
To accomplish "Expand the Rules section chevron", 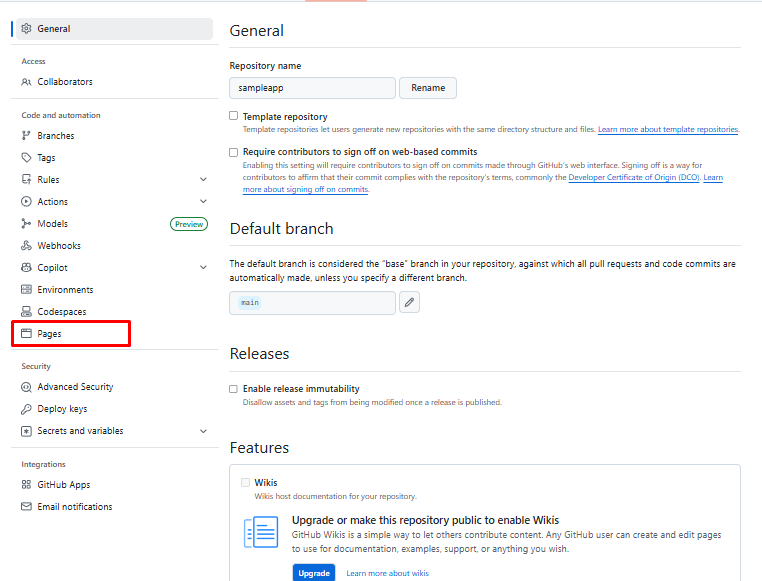I will coord(203,180).
